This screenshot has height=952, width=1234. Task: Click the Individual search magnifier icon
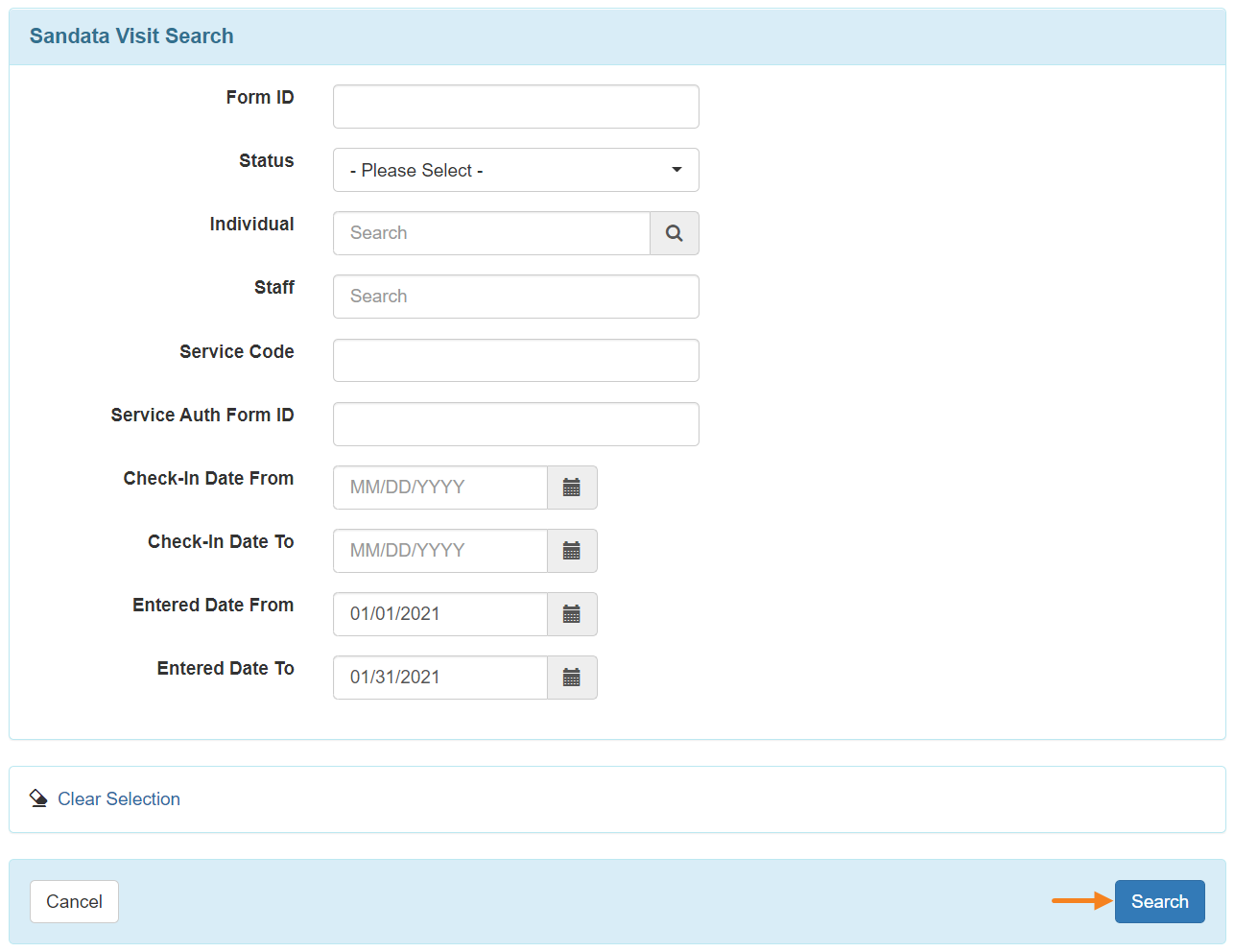(x=674, y=233)
